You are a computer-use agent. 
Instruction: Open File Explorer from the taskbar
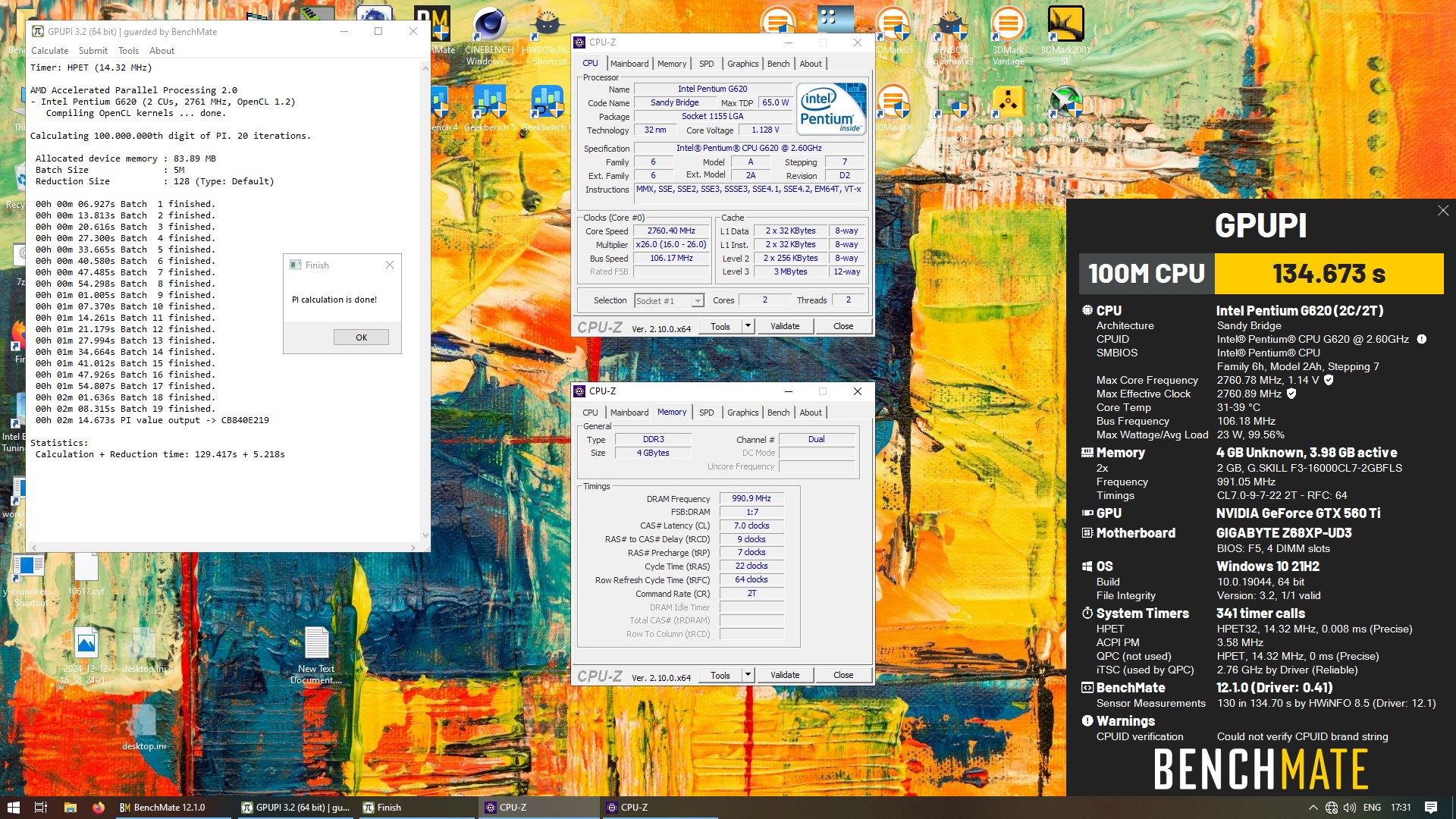(70, 808)
